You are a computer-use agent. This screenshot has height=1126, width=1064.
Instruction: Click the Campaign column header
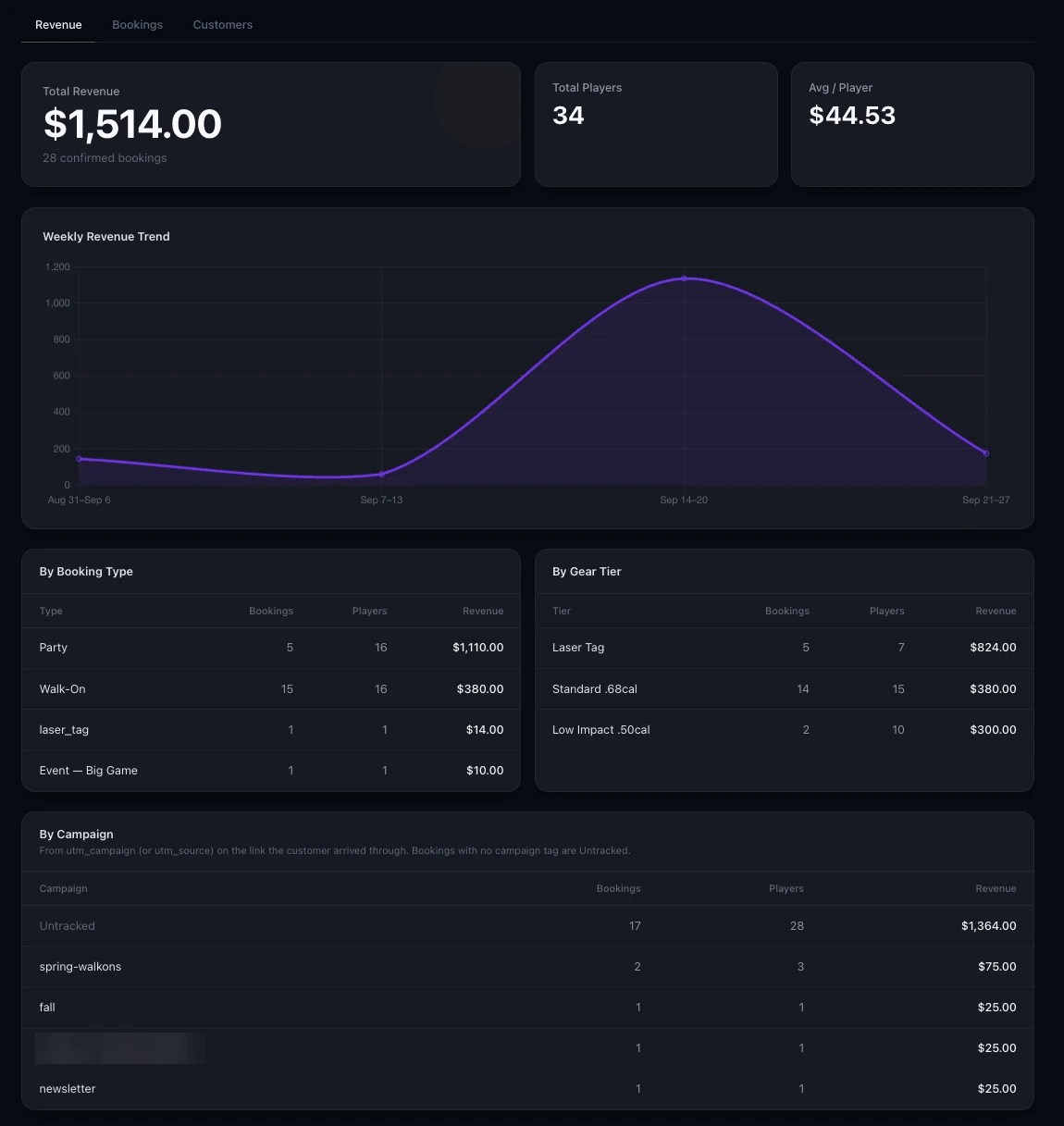(63, 889)
